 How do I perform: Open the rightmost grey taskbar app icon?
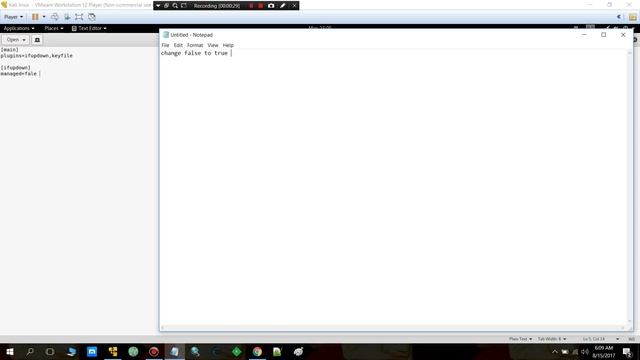click(x=298, y=351)
